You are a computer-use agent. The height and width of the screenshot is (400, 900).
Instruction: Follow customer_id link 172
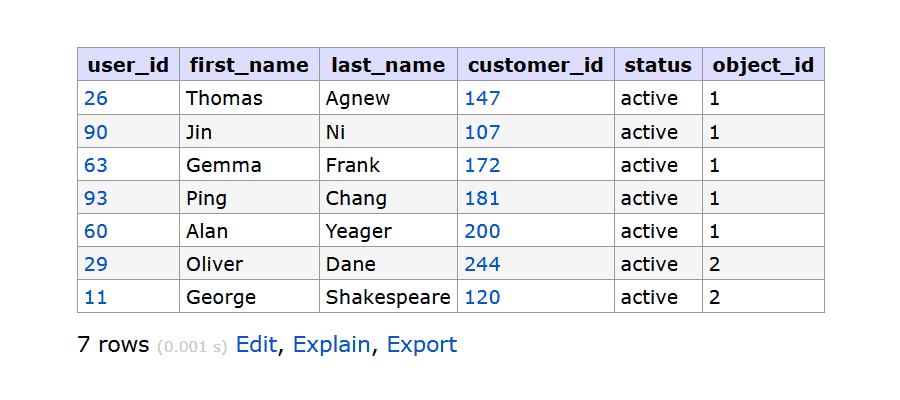pos(482,165)
